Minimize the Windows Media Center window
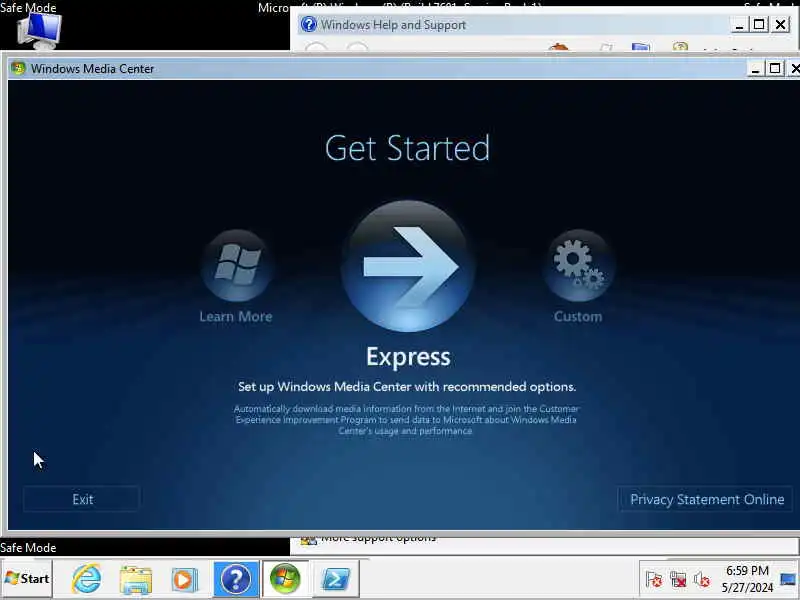Viewport: 800px width, 600px height. click(x=755, y=68)
